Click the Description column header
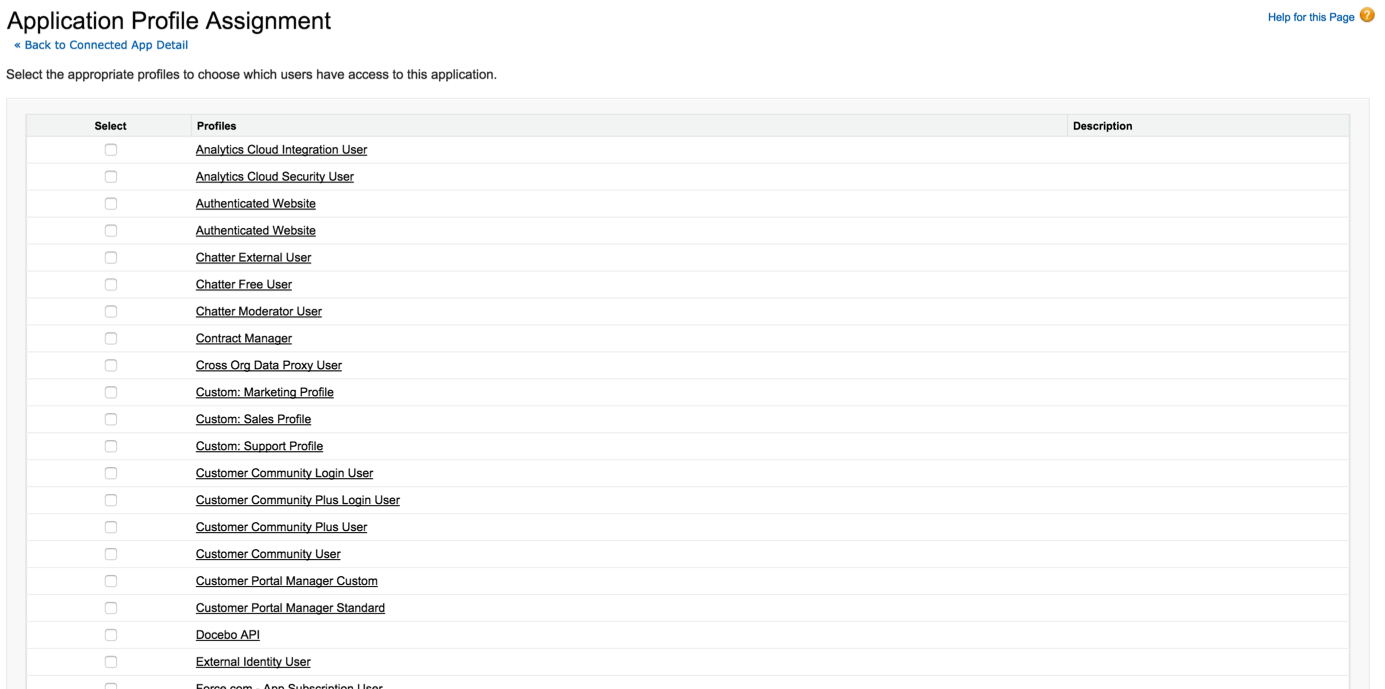1385x689 pixels. 1102,126
